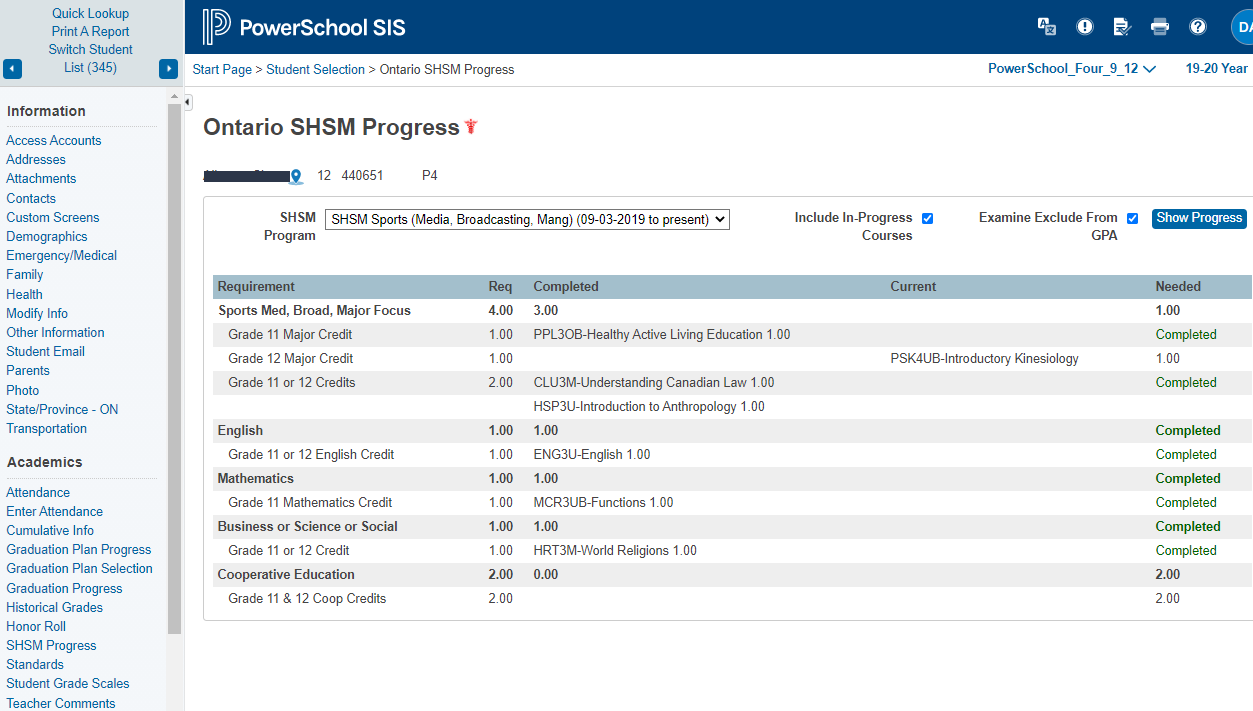The height and width of the screenshot is (711, 1253).
Task: Click the printer icon in header
Action: pos(1160,27)
